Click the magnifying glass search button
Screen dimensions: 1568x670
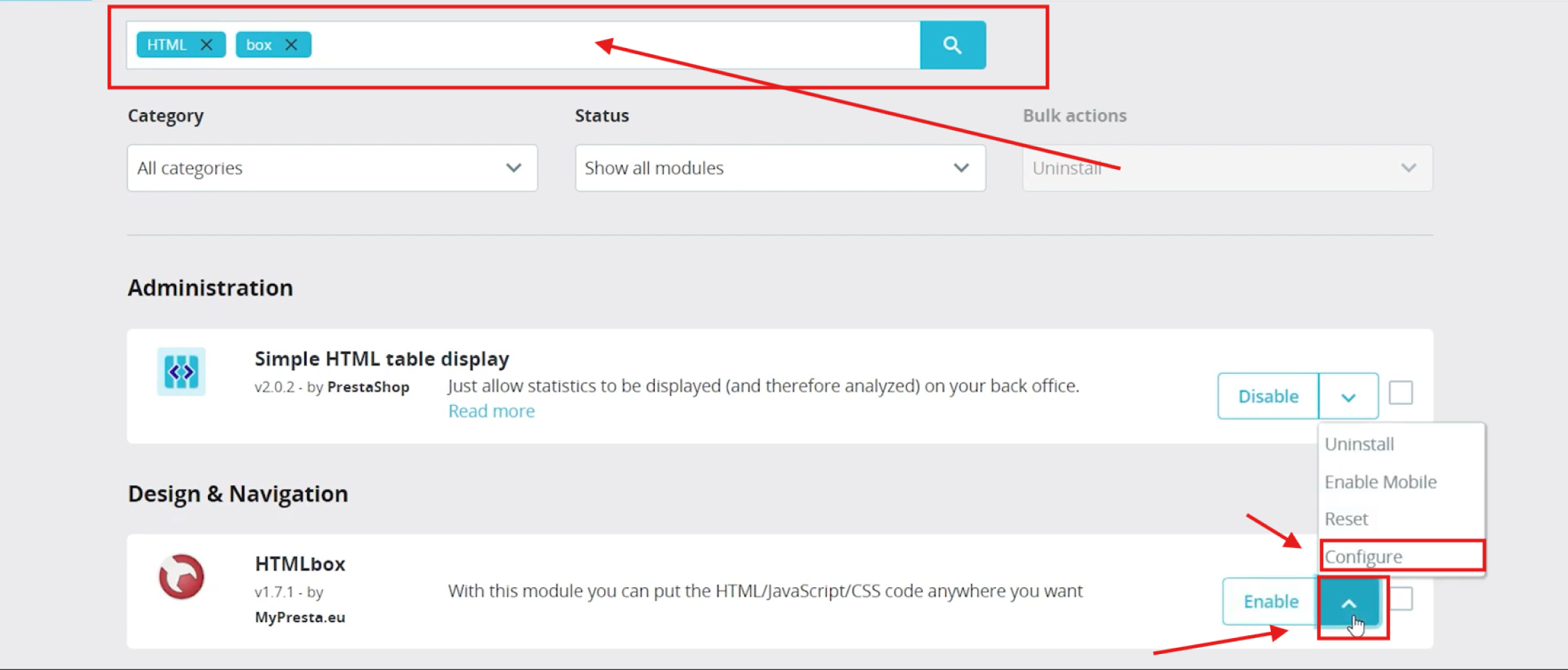[952, 45]
